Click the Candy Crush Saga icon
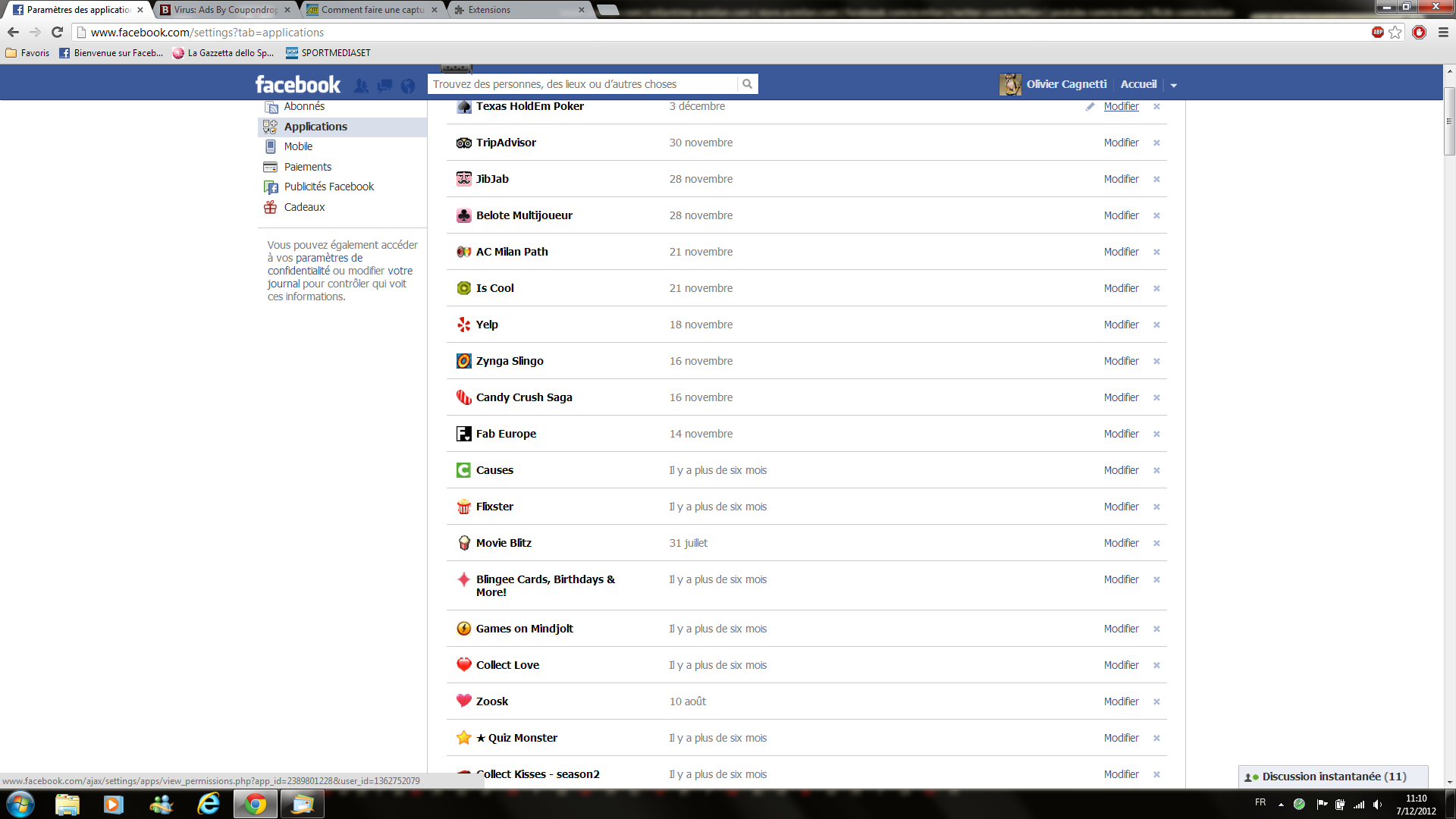The height and width of the screenshot is (819, 1456). pos(463,397)
